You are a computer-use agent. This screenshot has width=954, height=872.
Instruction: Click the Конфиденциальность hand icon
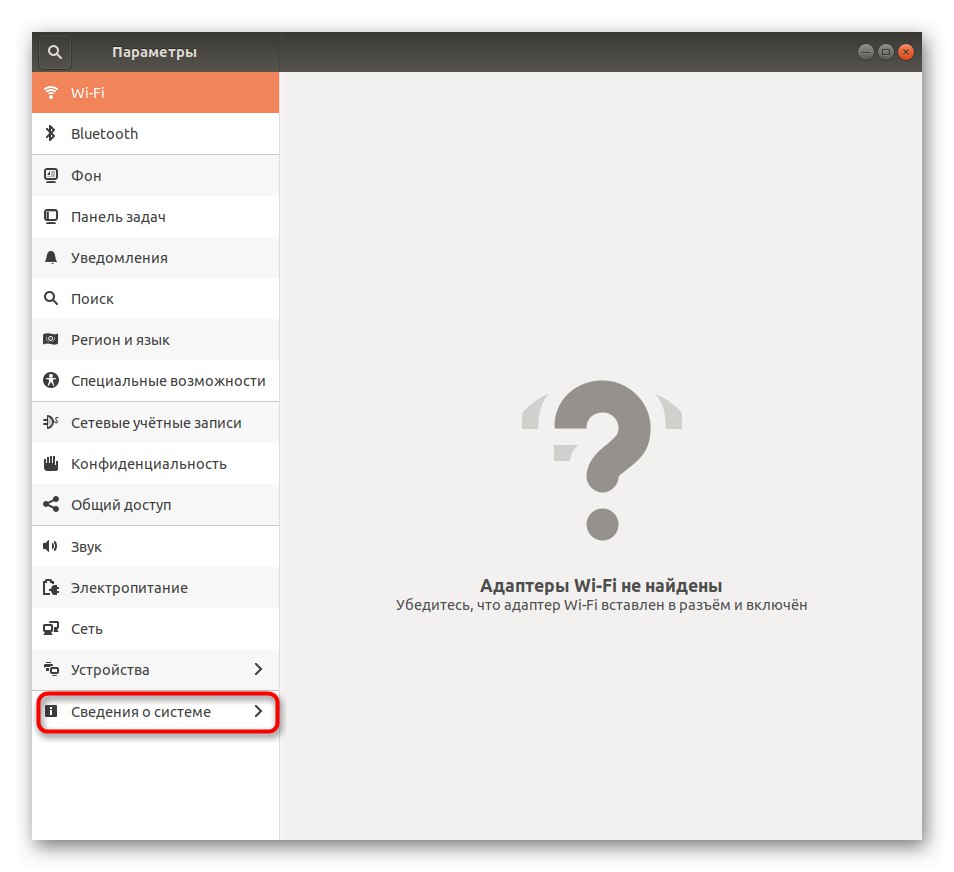(x=51, y=463)
